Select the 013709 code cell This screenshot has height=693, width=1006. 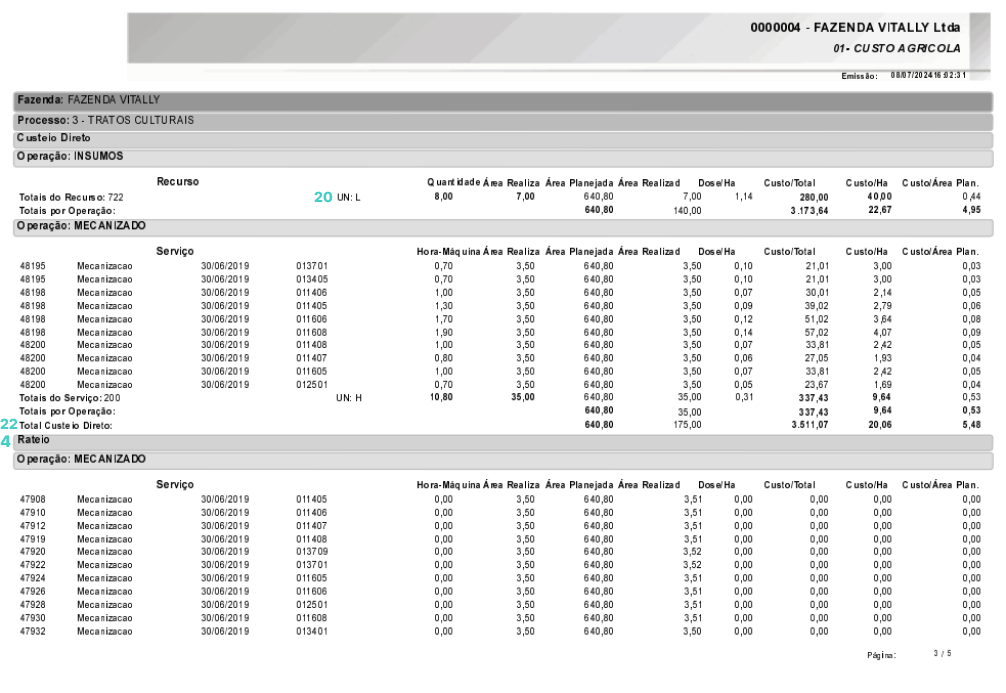[x=312, y=552]
